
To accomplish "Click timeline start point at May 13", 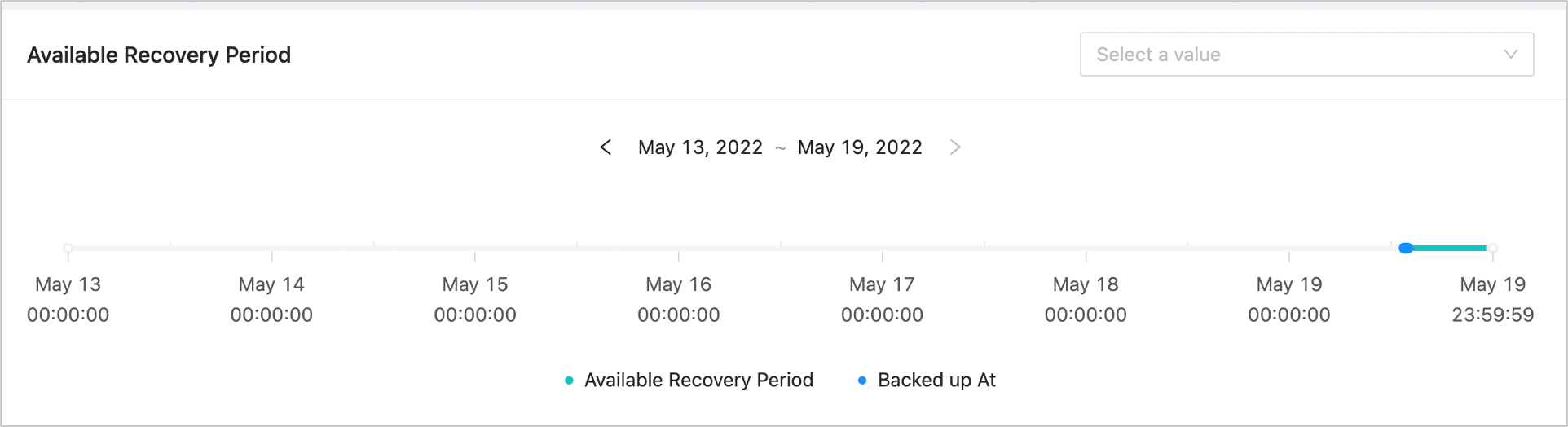I will coord(68,248).
